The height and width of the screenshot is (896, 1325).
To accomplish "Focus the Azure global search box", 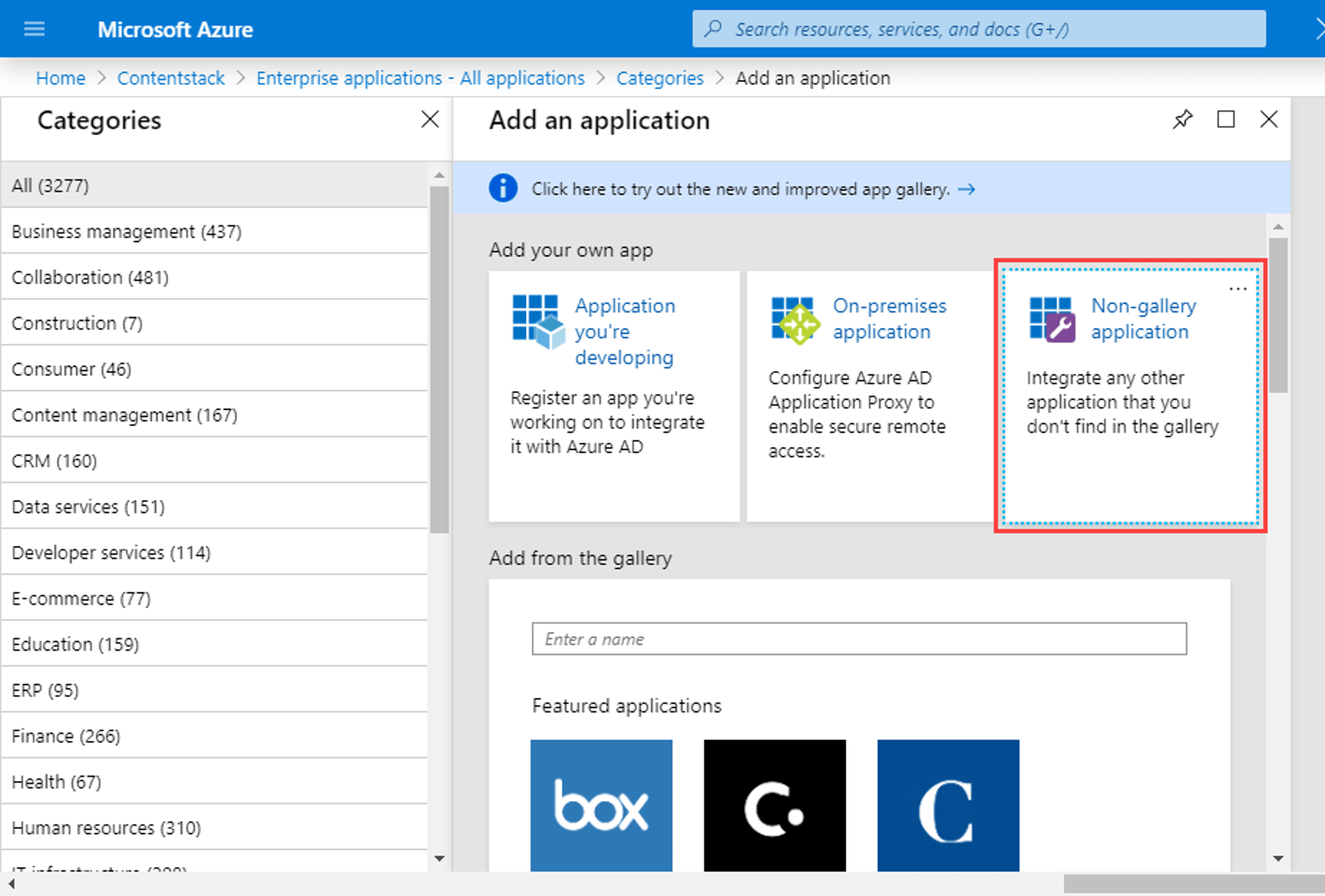I will coord(979,29).
